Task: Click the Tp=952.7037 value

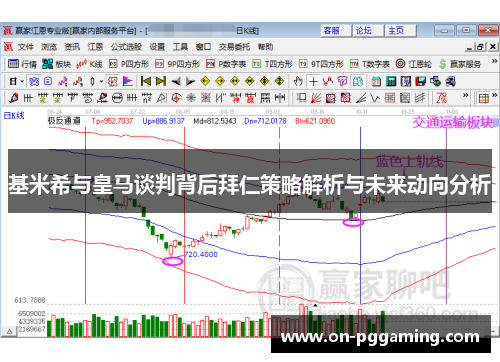Action: (x=112, y=121)
